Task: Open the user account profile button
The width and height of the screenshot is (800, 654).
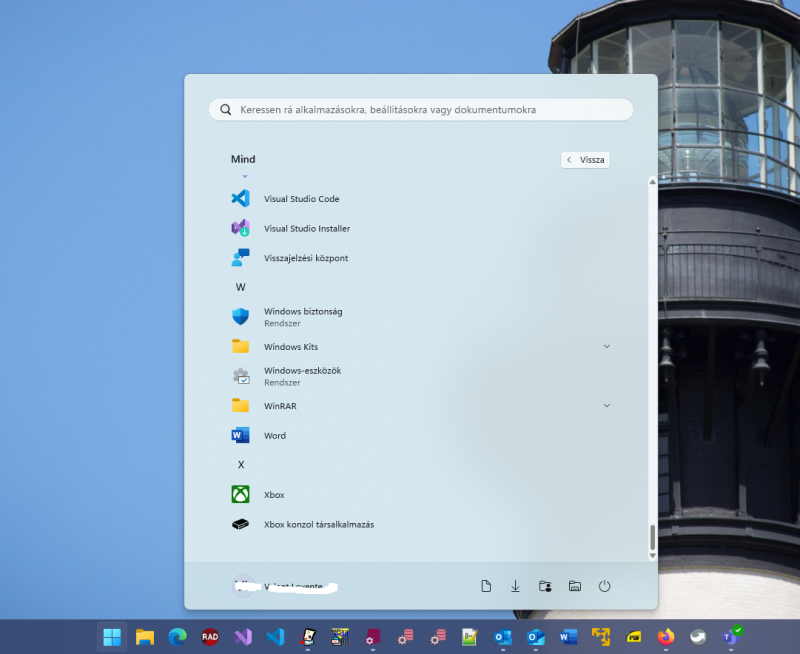Action: click(284, 586)
